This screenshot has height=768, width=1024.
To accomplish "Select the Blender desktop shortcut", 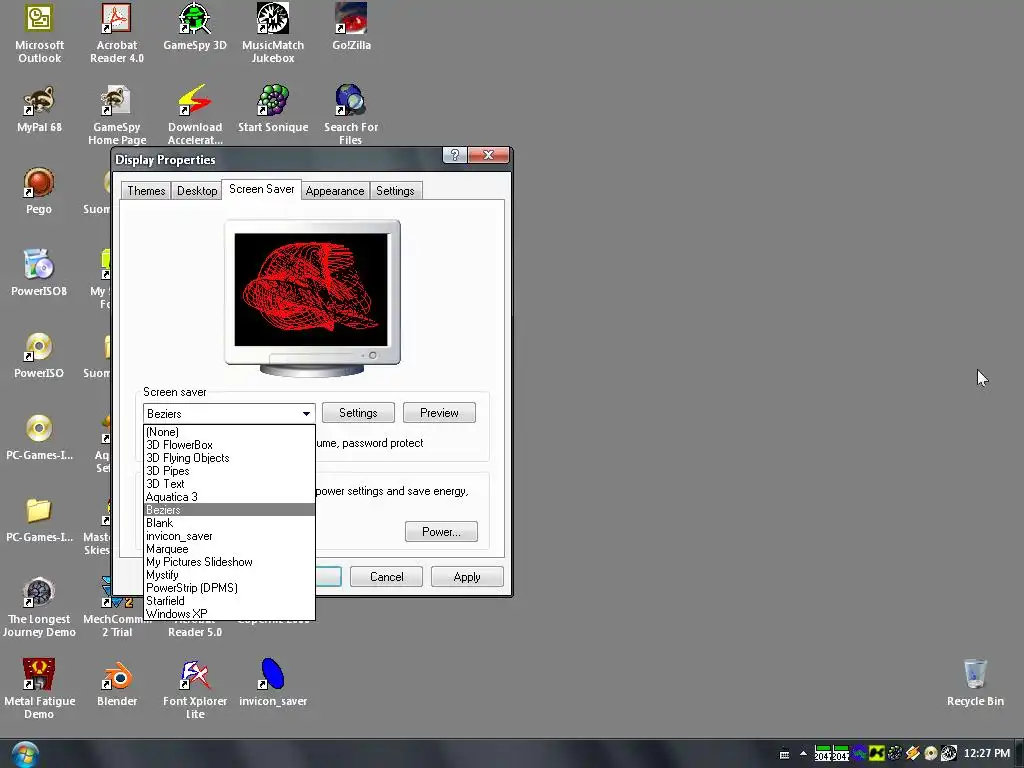I will (117, 684).
